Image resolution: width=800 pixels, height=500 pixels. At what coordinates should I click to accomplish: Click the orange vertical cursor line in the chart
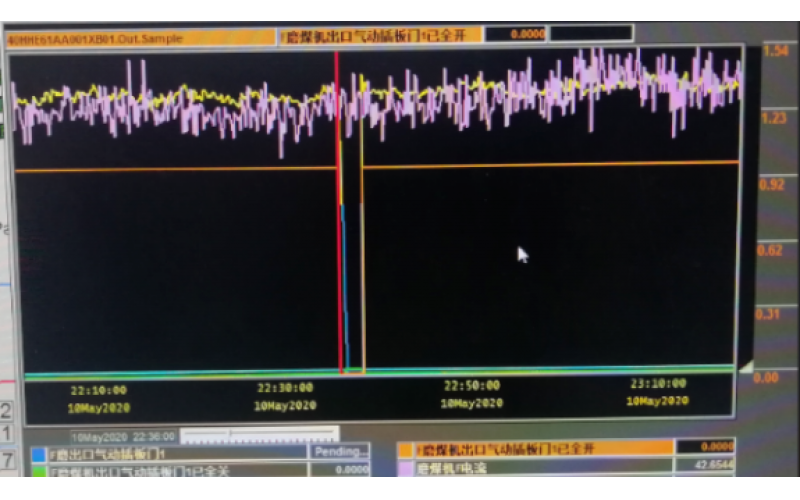362,270
